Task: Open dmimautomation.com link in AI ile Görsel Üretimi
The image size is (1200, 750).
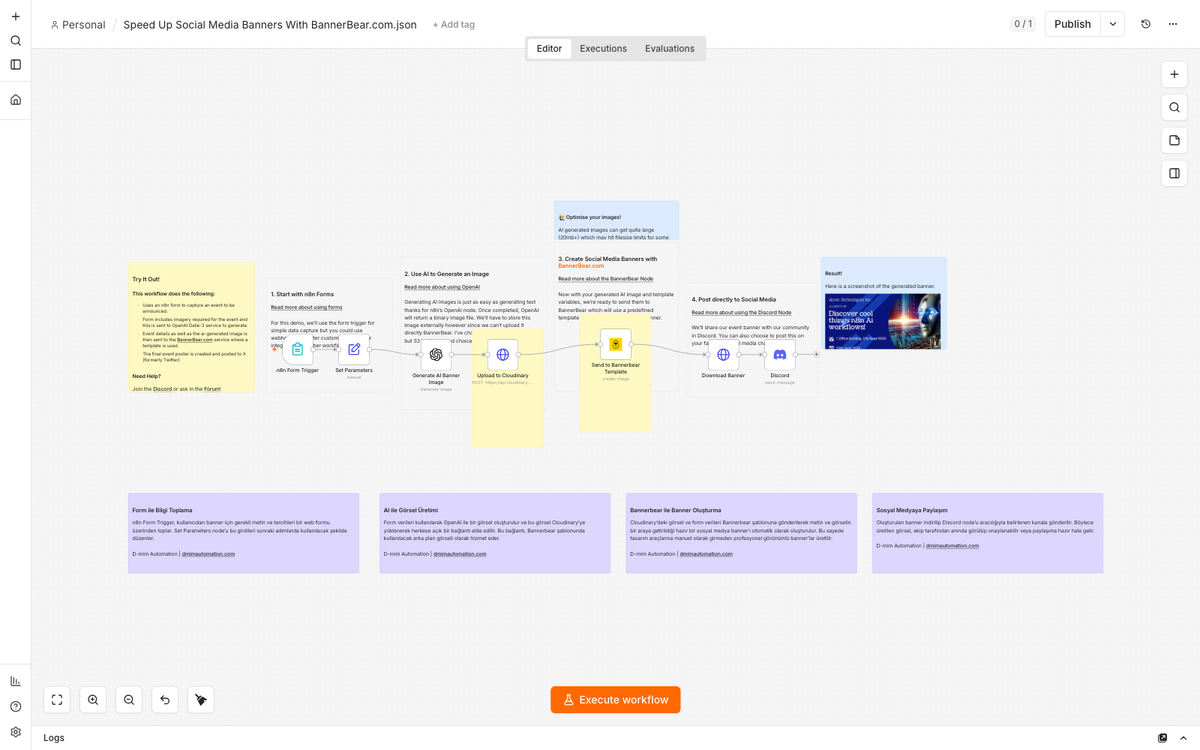Action: (x=460, y=554)
